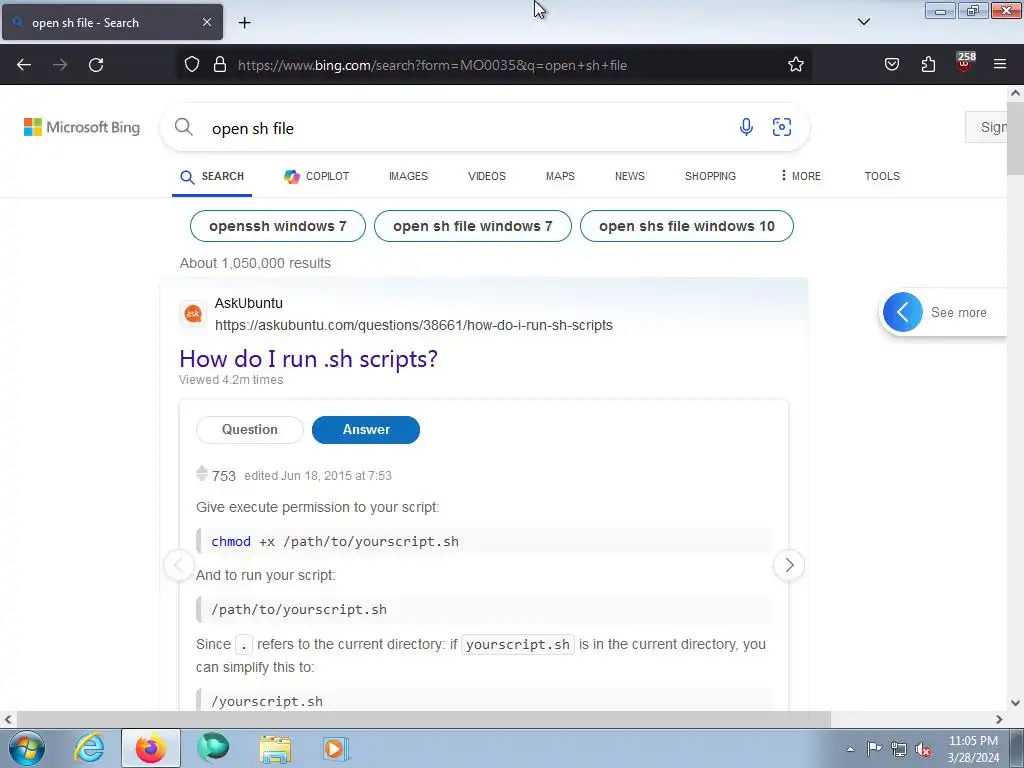1024x768 pixels.
Task: Click the search magnifier in Bing box
Action: pyautogui.click(x=184, y=127)
